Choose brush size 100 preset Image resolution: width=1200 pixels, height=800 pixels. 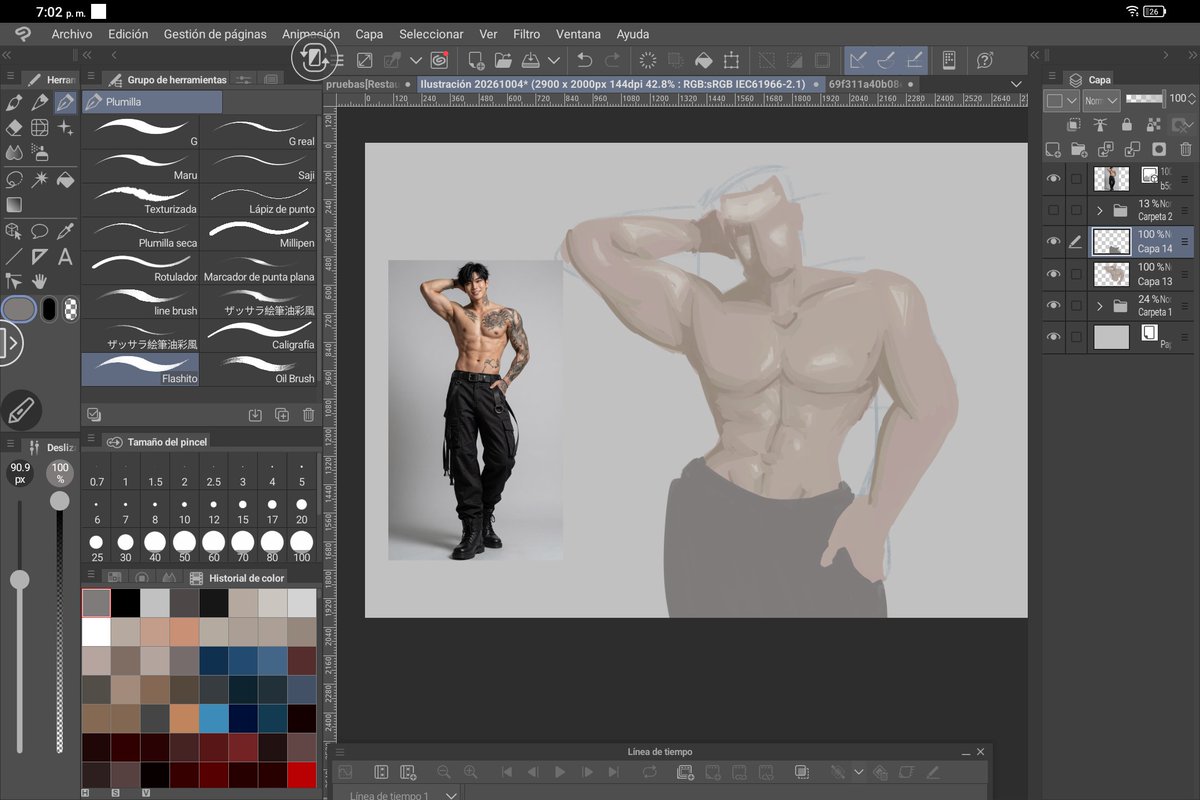[302, 547]
